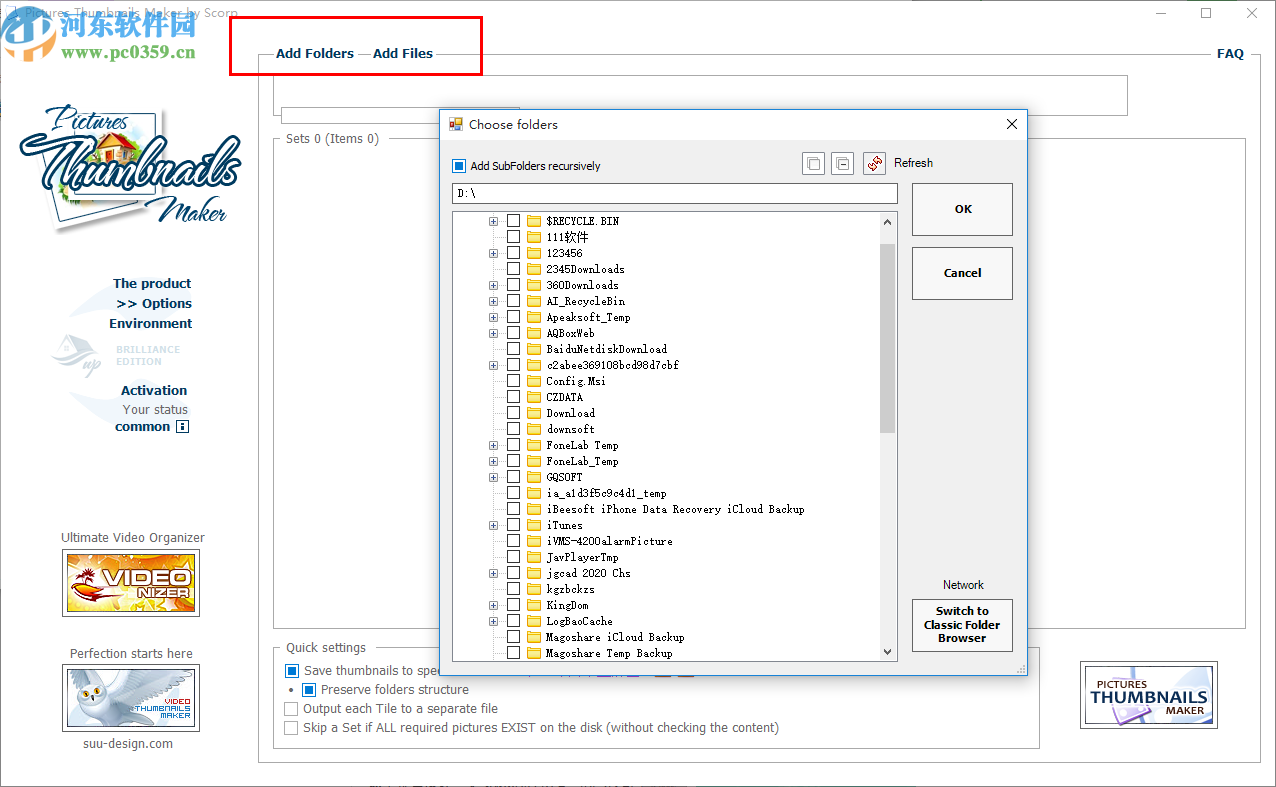The image size is (1276, 787).
Task: Select the Magoshare iCloud Backup folder
Action: pos(615,637)
